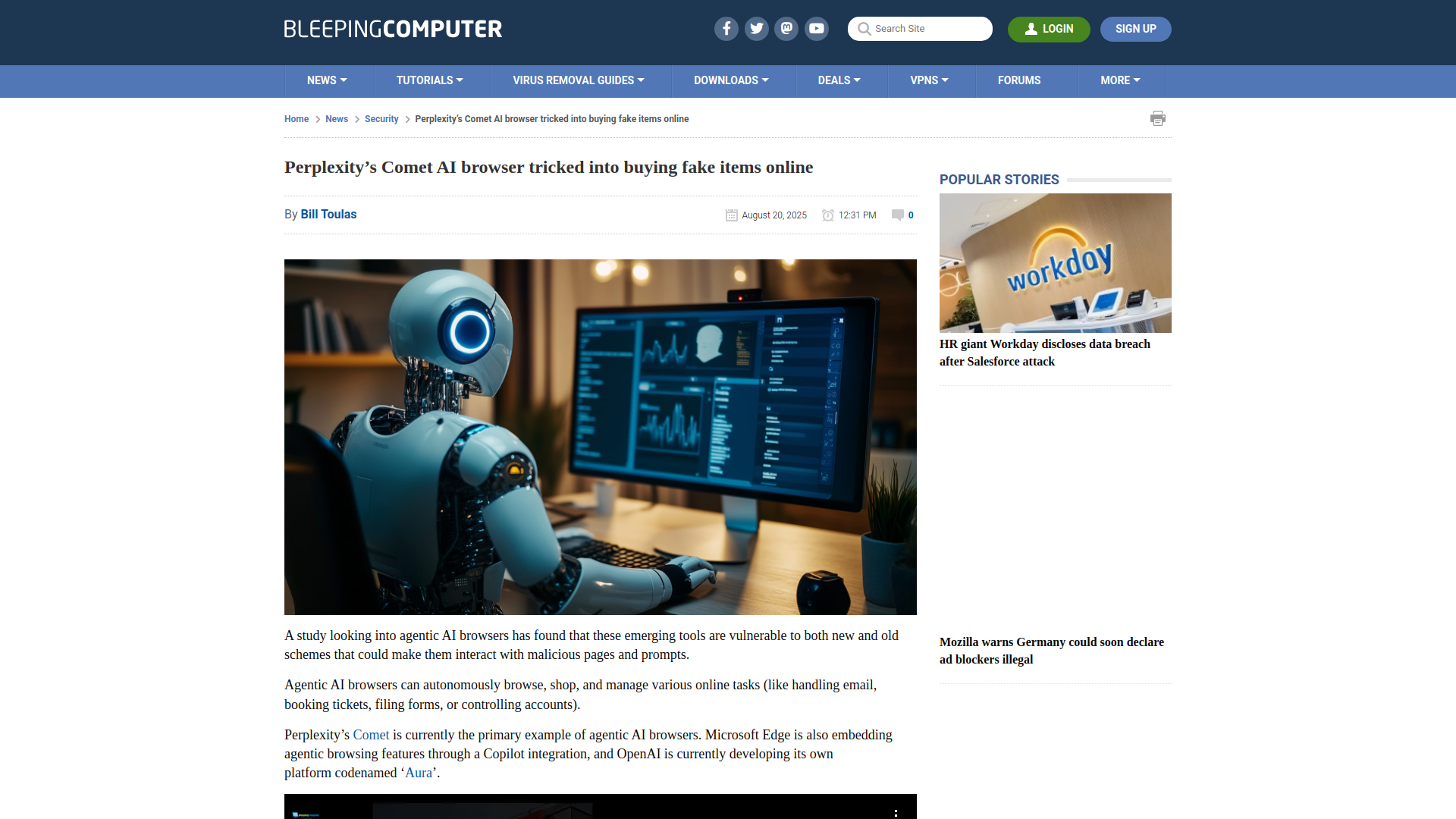Image resolution: width=1456 pixels, height=819 pixels.
Task: Click the Sign Up button
Action: point(1135,29)
